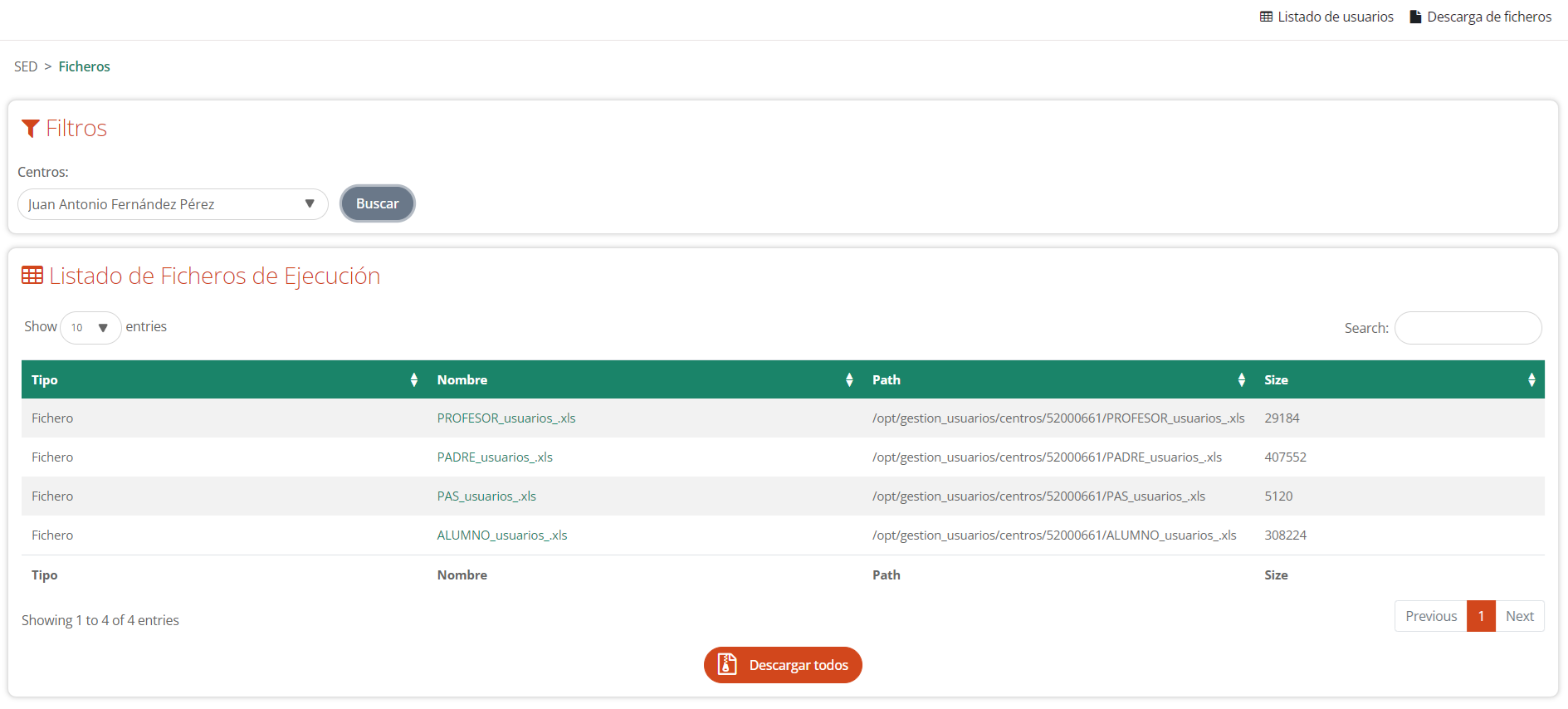This screenshot has width=1568, height=709.
Task: Open Descarga de ficheros menu item
Action: [x=1481, y=17]
